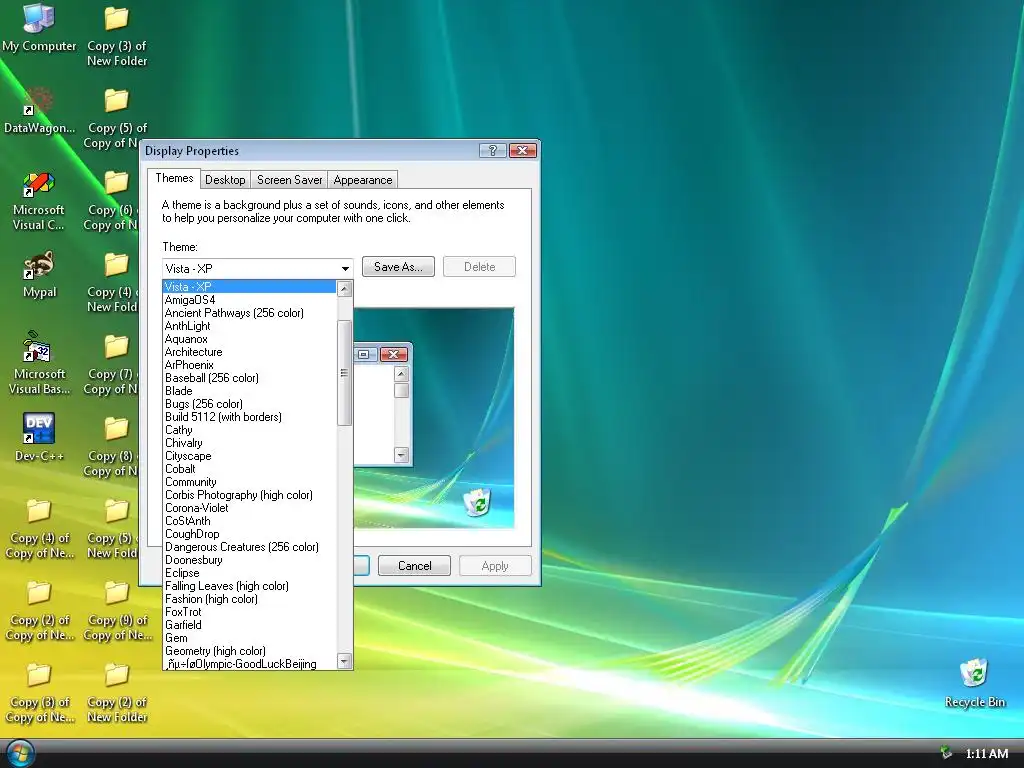The width and height of the screenshot is (1024, 768).
Task: Collapse the Theme dropdown arrow
Action: coord(345,268)
